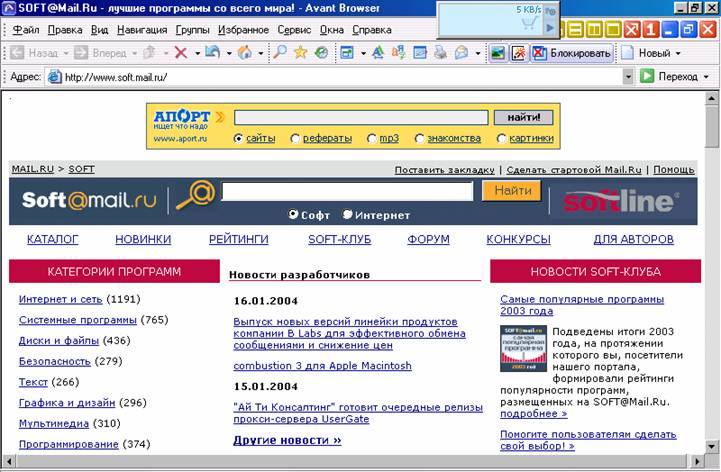
Task: Open the Правка menu
Action: click(65, 30)
